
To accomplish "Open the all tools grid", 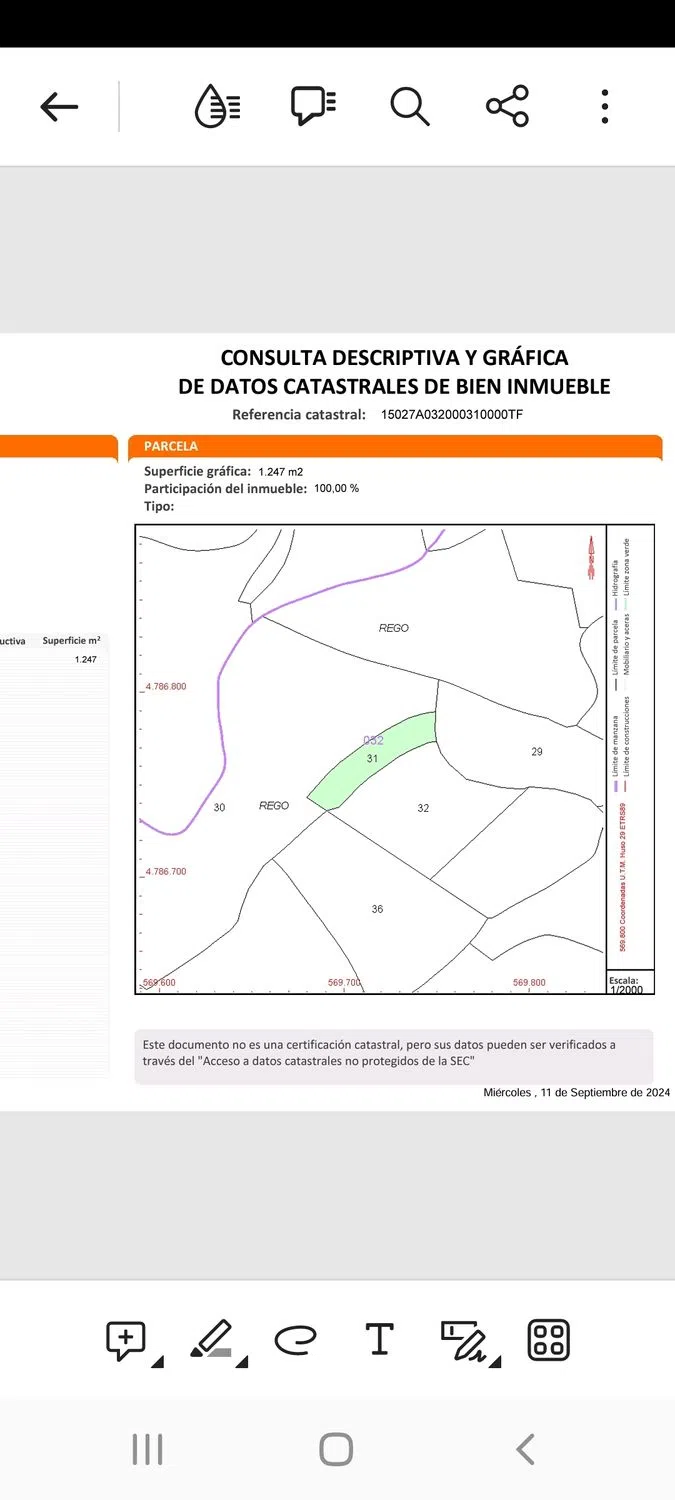I will coord(548,1340).
